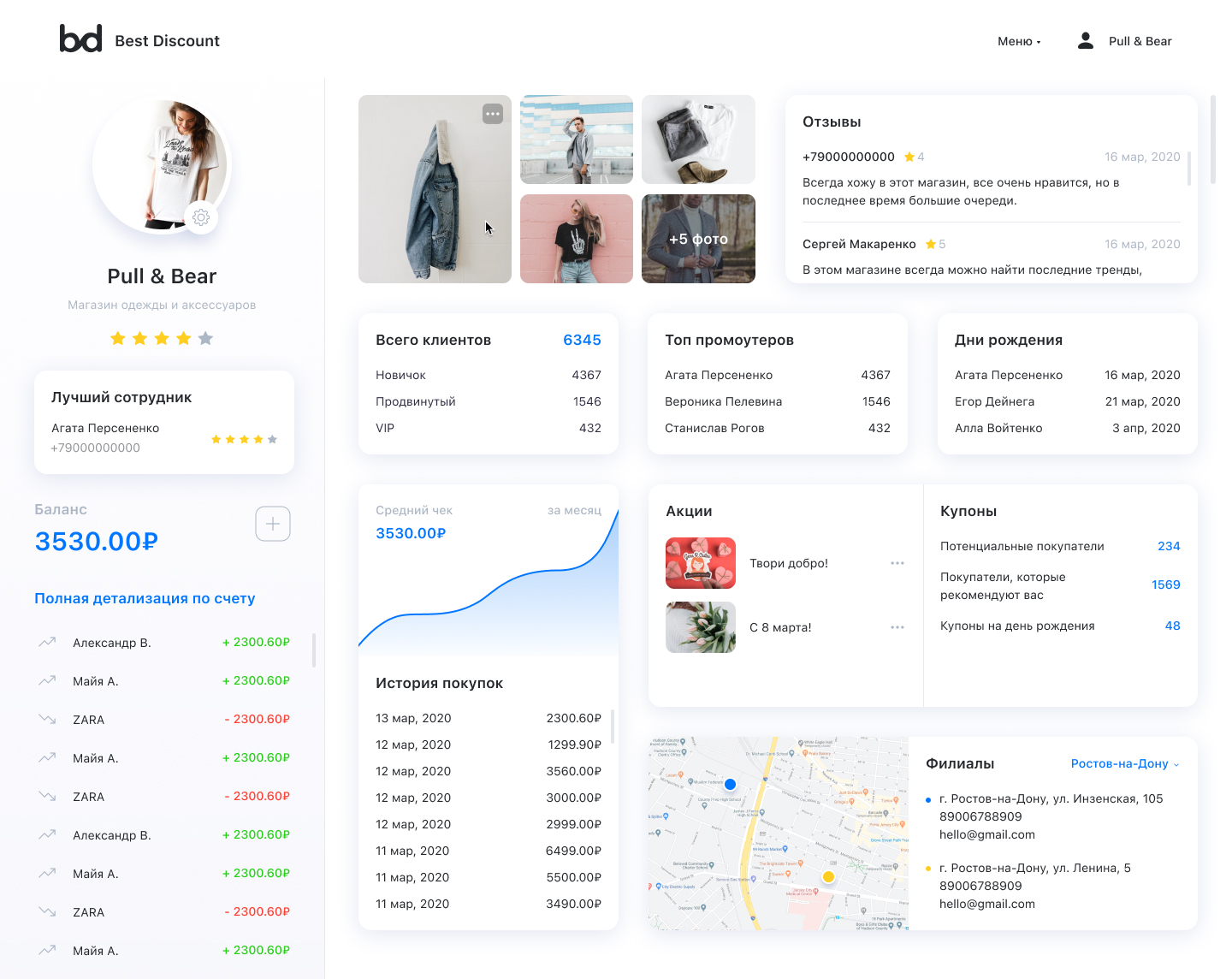Click employee phone +79000000000 in Лучший сотрудник
The width and height of the screenshot is (1232, 979).
click(96, 448)
